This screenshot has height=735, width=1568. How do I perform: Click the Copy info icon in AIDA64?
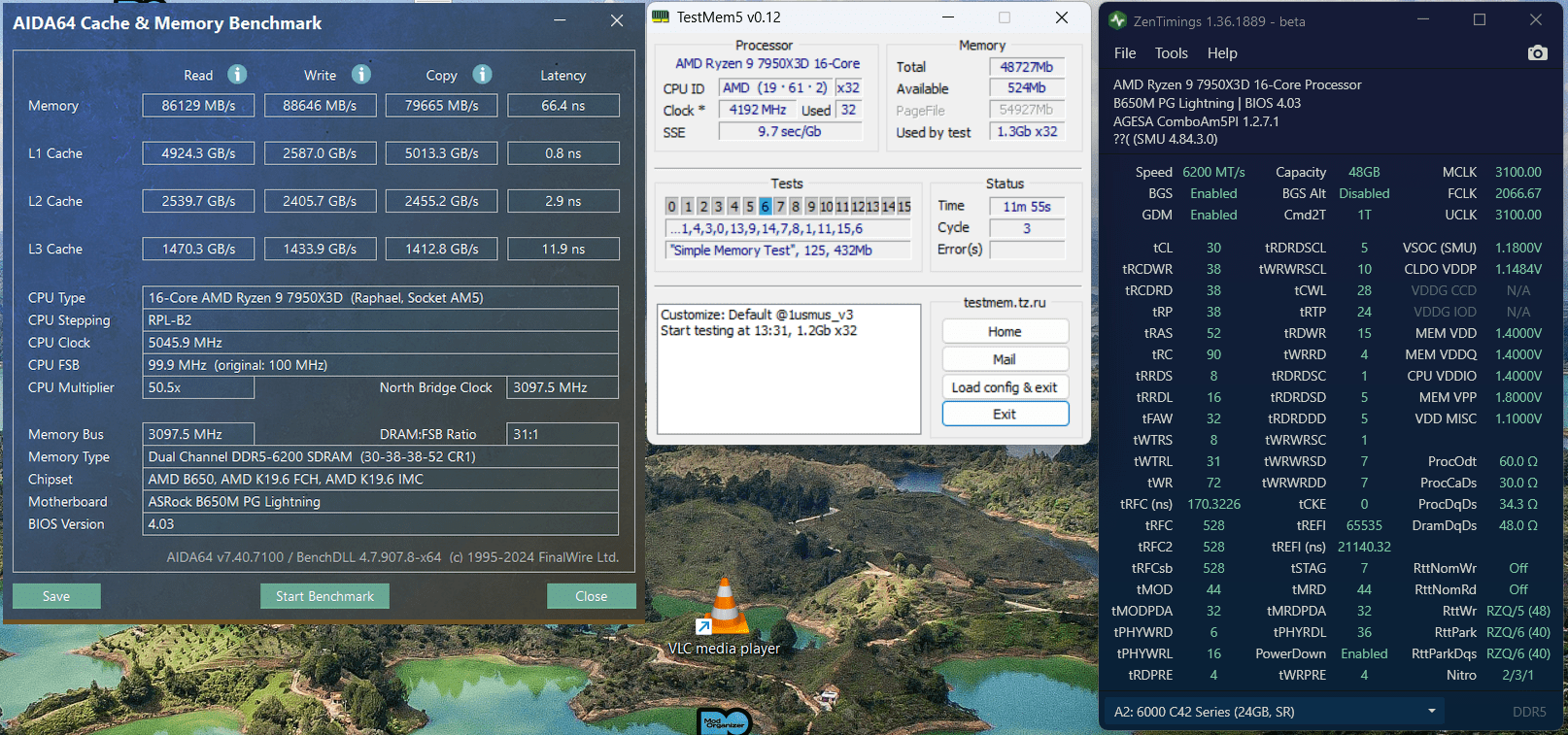[482, 74]
